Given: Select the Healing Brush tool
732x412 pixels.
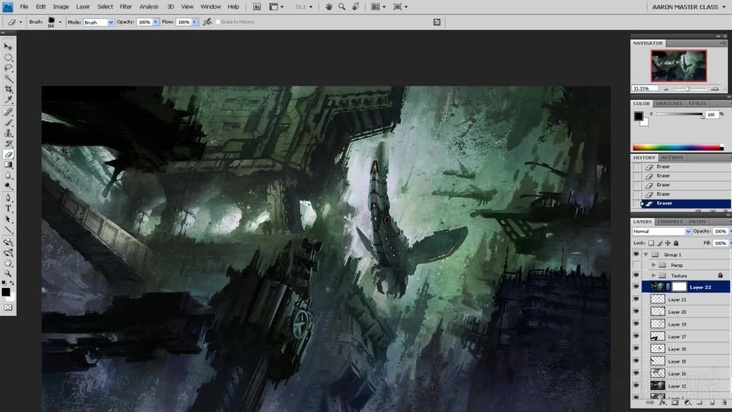Looking at the screenshot, I should [x=8, y=112].
